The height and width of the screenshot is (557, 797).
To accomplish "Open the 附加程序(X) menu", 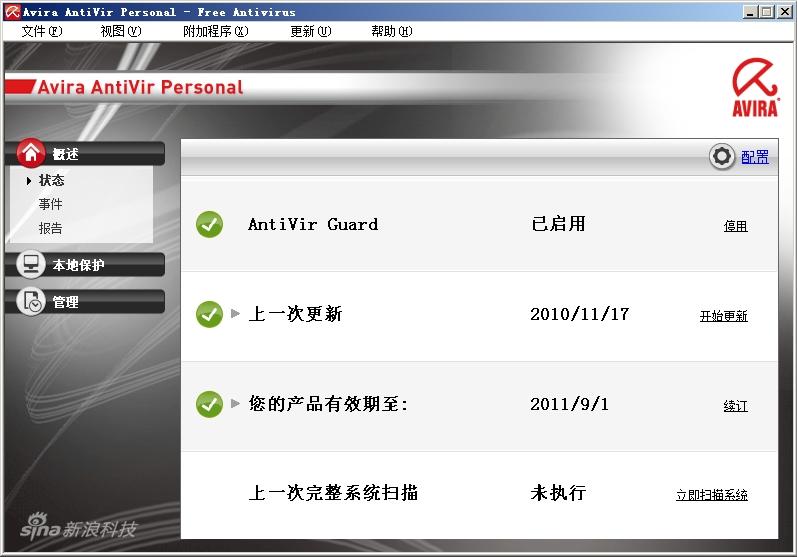I will tap(216, 32).
